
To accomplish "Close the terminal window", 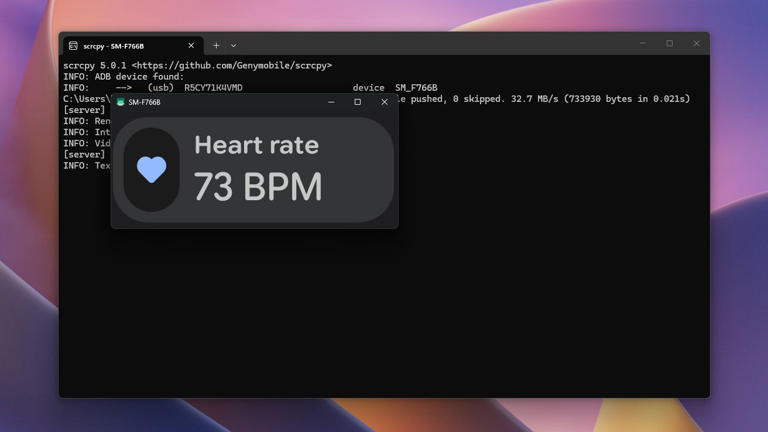I will (696, 44).
